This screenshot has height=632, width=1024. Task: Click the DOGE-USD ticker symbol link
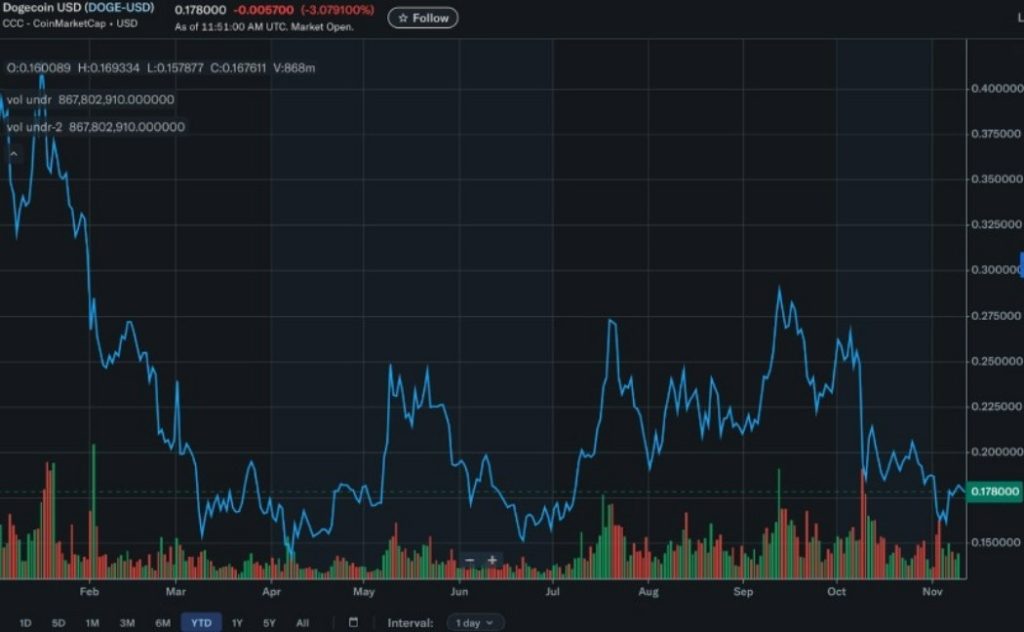coord(119,8)
